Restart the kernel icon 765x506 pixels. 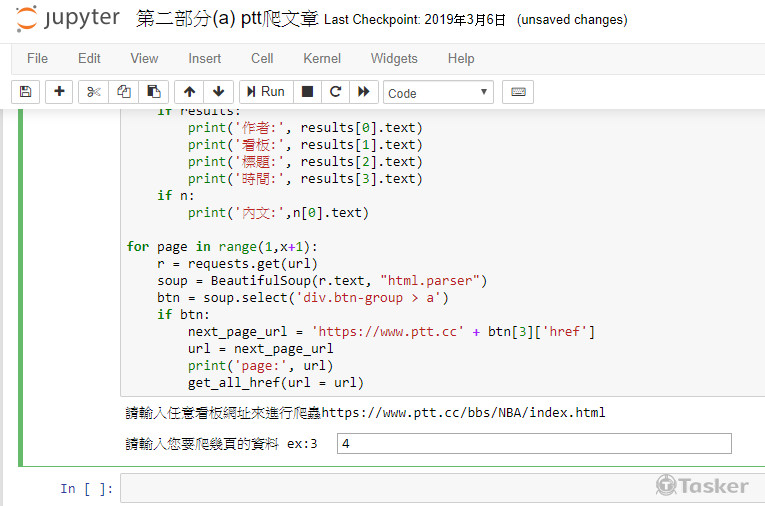click(x=336, y=92)
